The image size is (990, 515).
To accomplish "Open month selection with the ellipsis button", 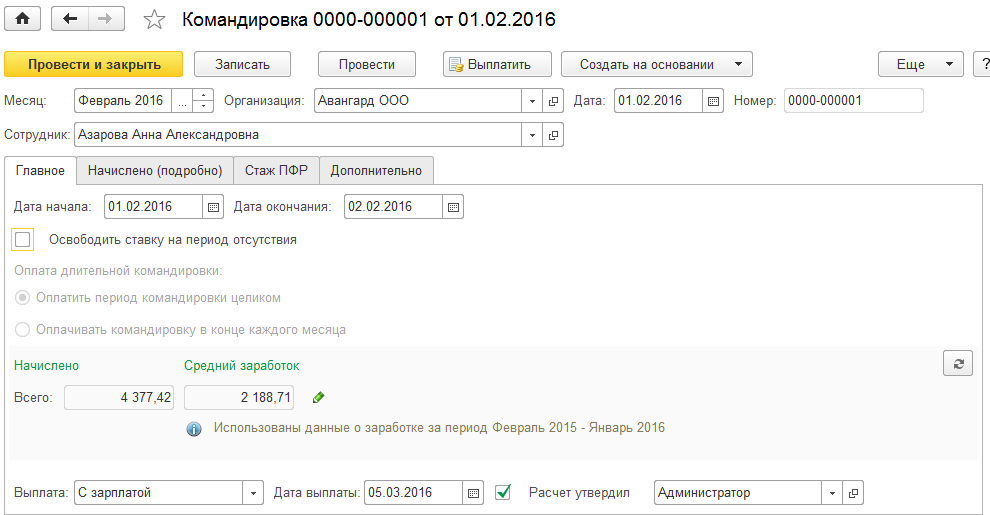I will click(x=182, y=101).
